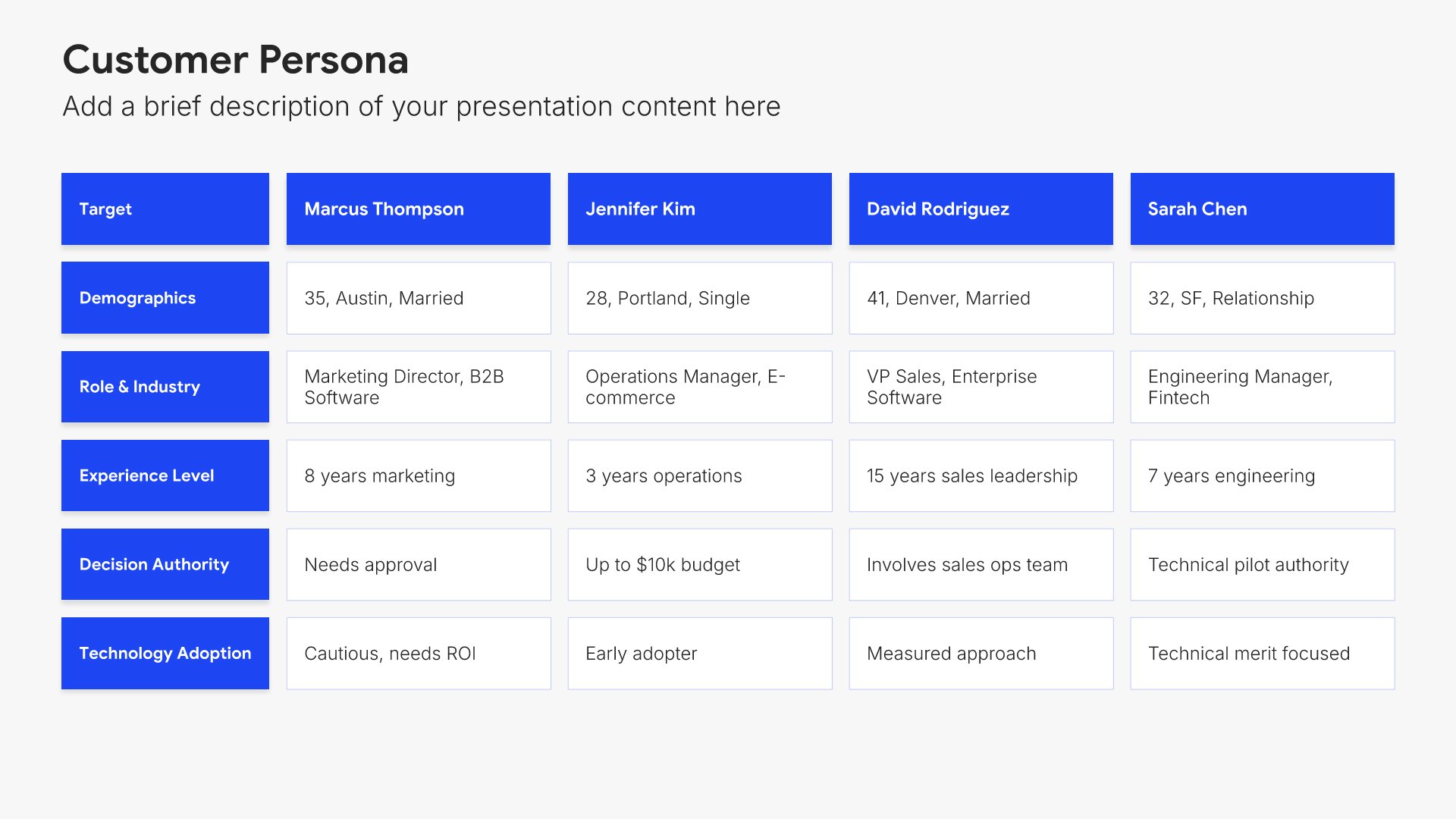Select the Jennifer Kim header cell
The image size is (1456, 819).
tap(700, 209)
